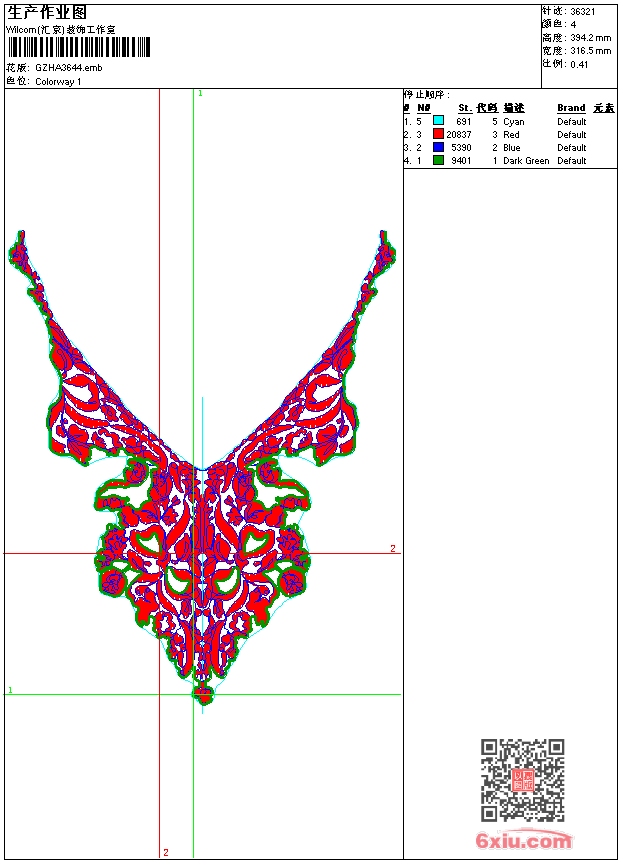
Task: Select the stitch count value '36321'
Action: (583, 12)
